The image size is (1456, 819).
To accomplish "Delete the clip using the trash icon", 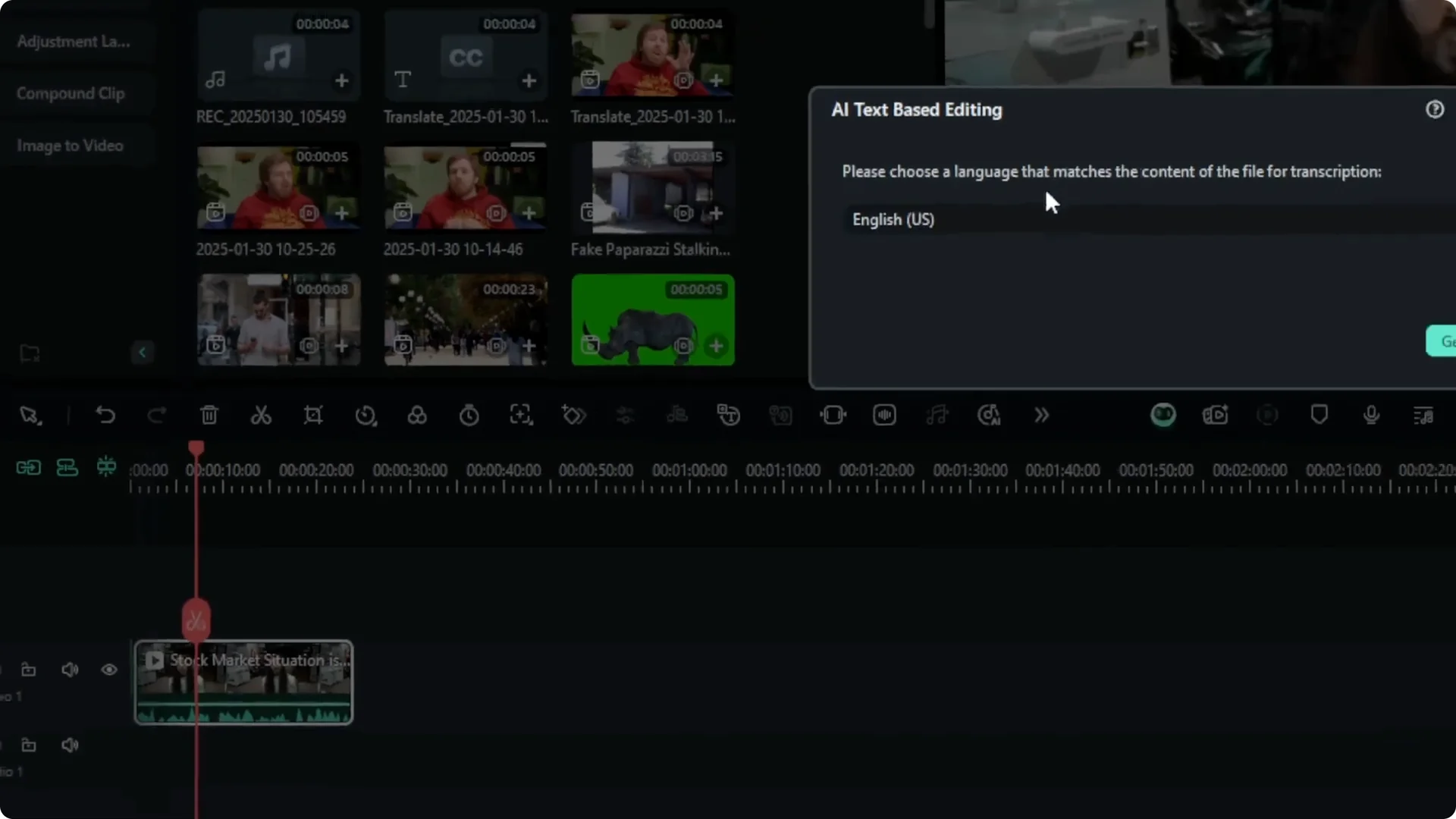I will point(209,415).
